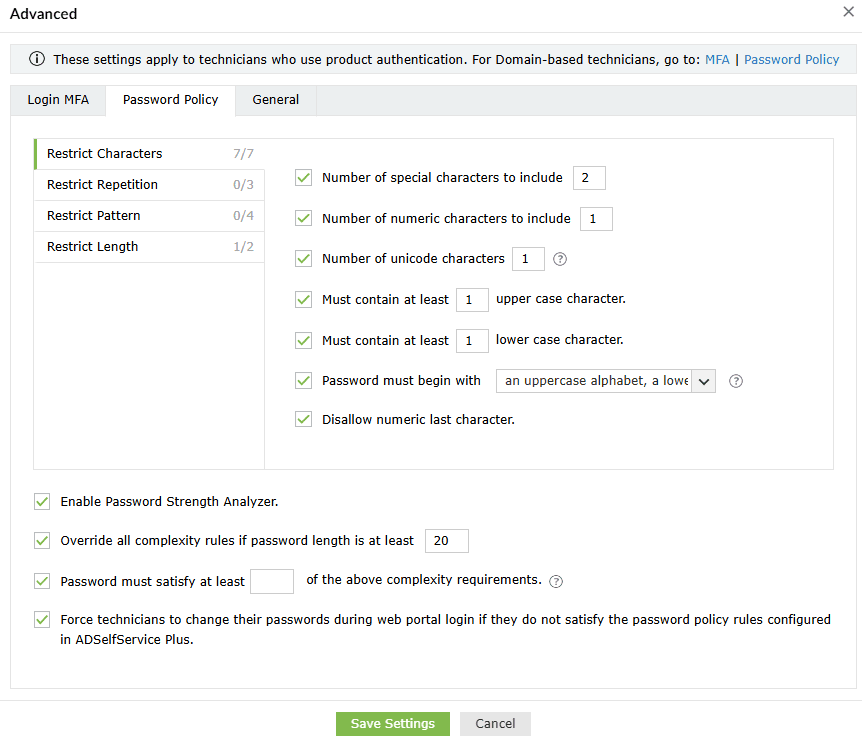Cancel the advanced settings dialog
The height and width of the screenshot is (742, 862).
[x=494, y=723]
